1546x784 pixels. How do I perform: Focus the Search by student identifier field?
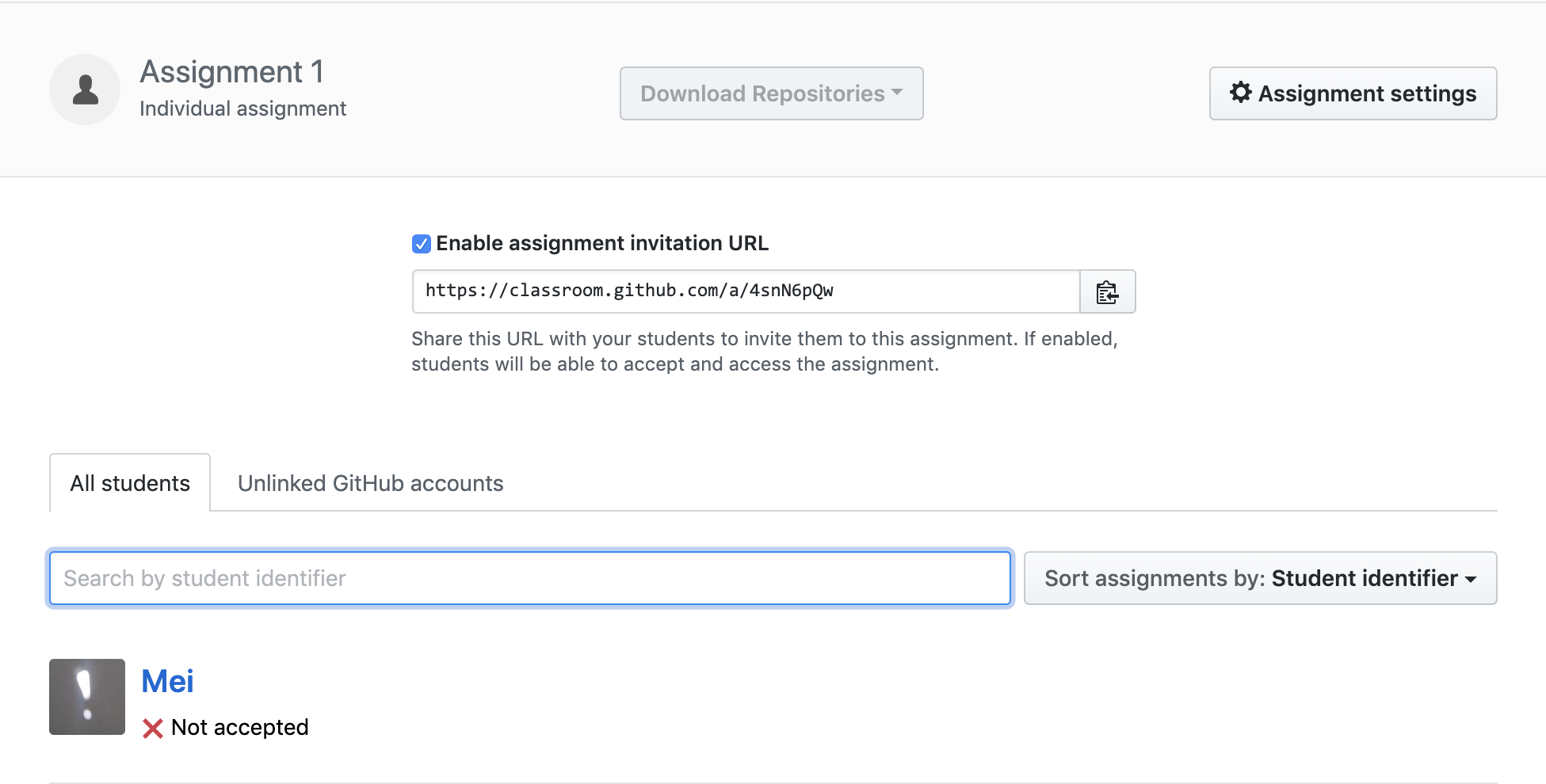pos(529,579)
